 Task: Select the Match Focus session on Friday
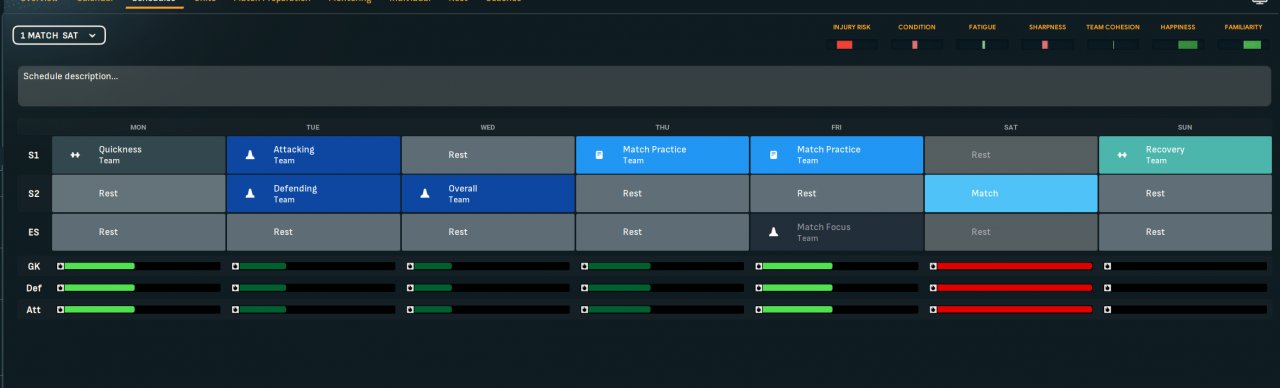click(836, 232)
